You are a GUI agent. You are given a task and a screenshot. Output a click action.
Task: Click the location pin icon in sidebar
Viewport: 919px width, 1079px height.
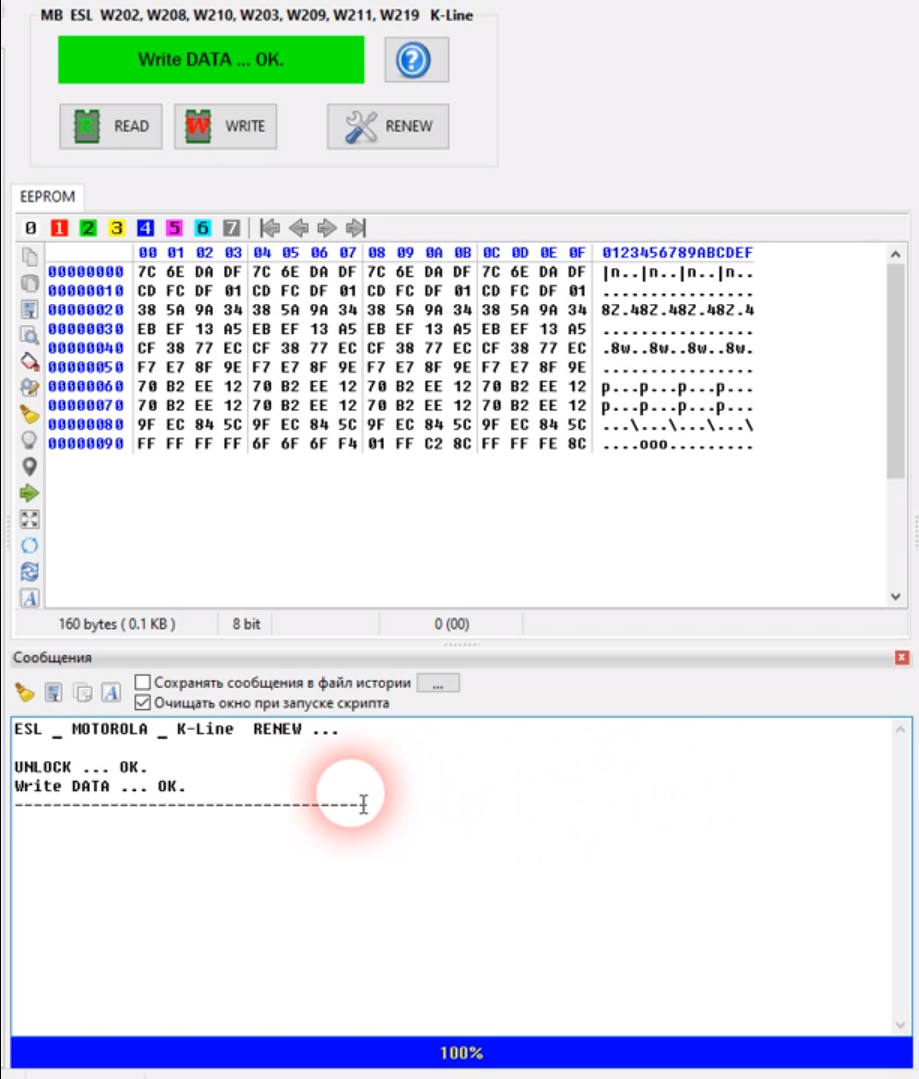[30, 466]
